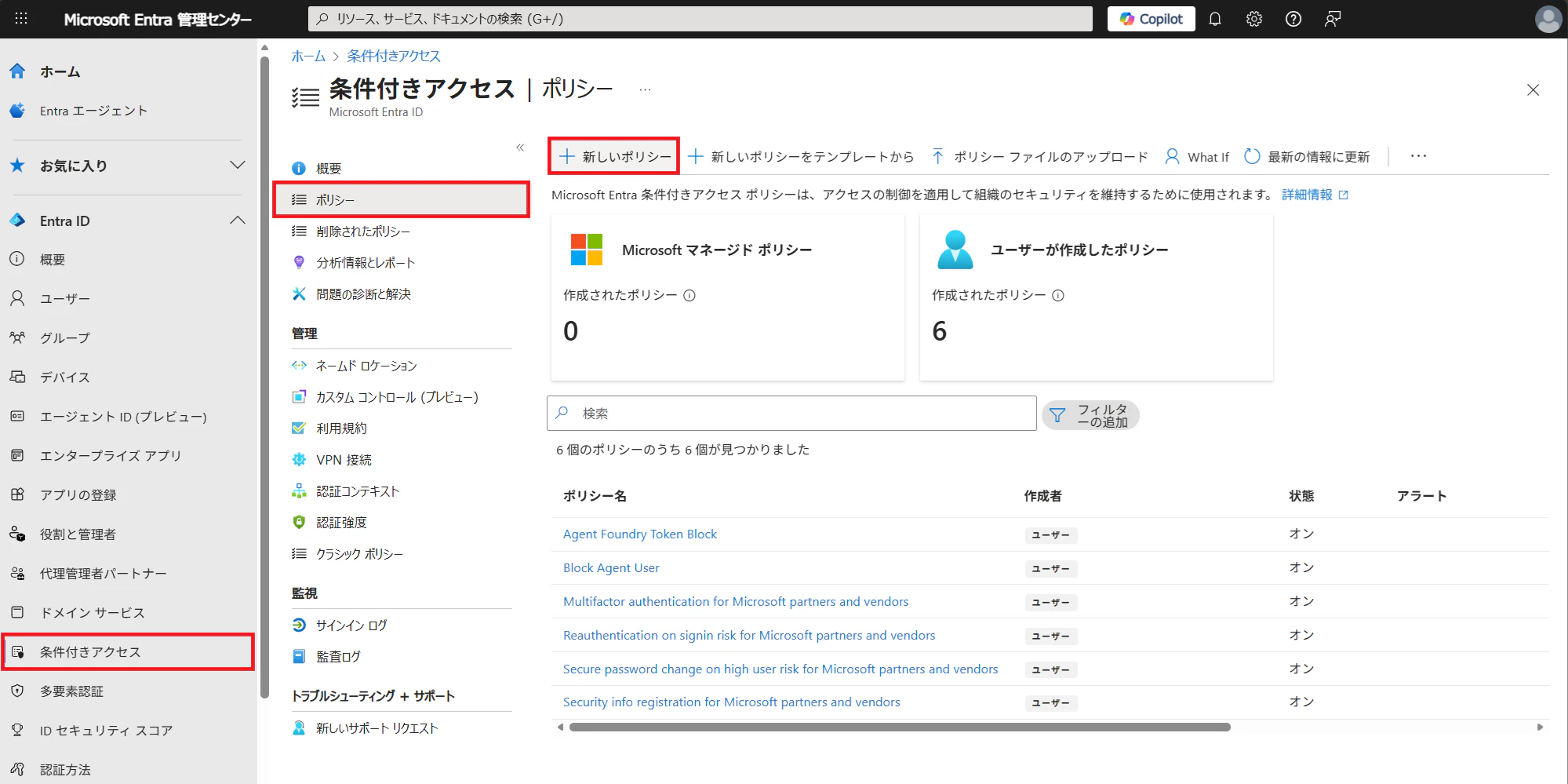Collapse the blade menu with double chevron

click(520, 148)
